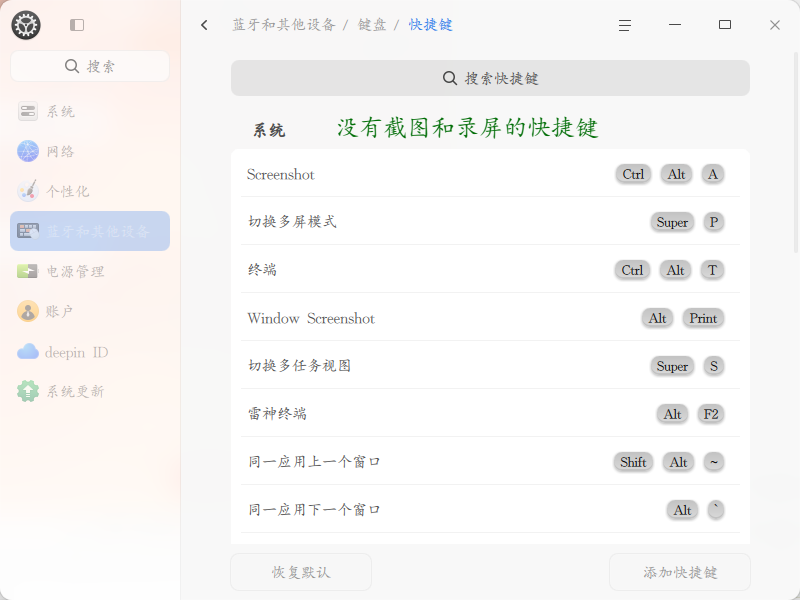Focus the sidebar 搜索 field
This screenshot has width=800, height=600.
coord(90,66)
